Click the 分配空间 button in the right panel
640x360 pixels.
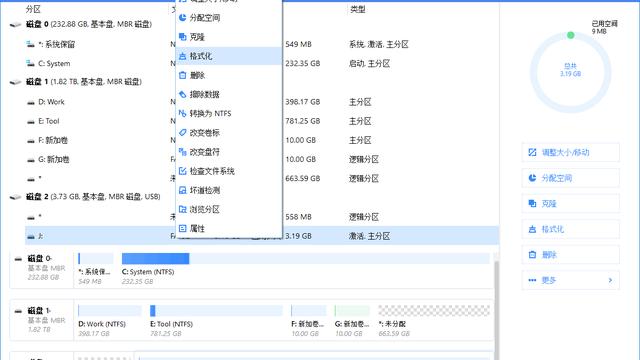coord(570,178)
